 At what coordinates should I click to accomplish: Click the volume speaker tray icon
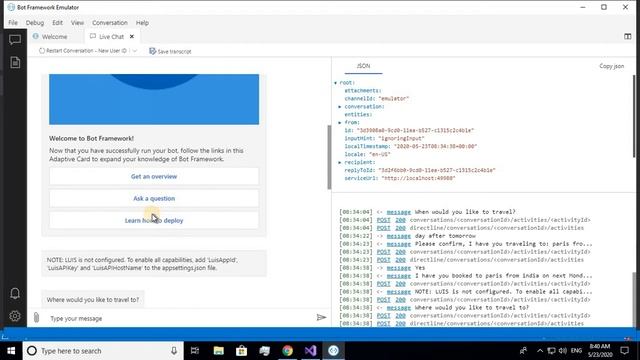[x=563, y=351]
